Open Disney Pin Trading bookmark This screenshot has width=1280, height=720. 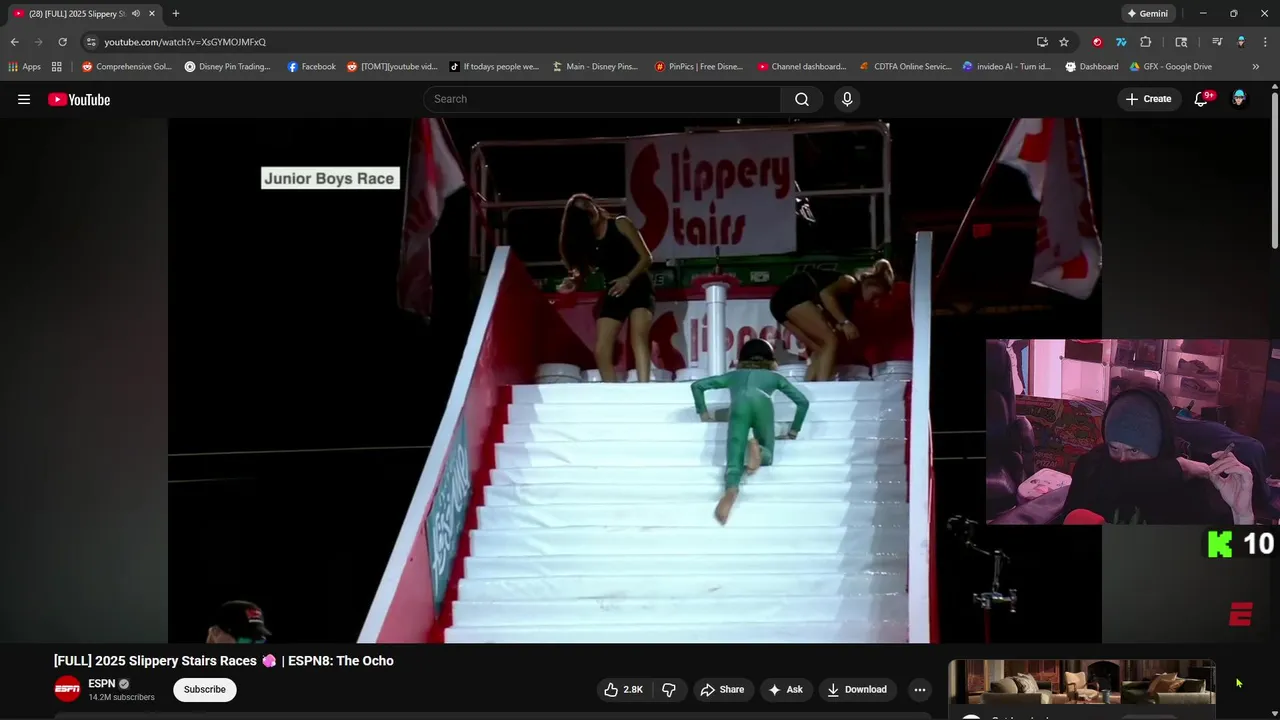click(x=228, y=67)
